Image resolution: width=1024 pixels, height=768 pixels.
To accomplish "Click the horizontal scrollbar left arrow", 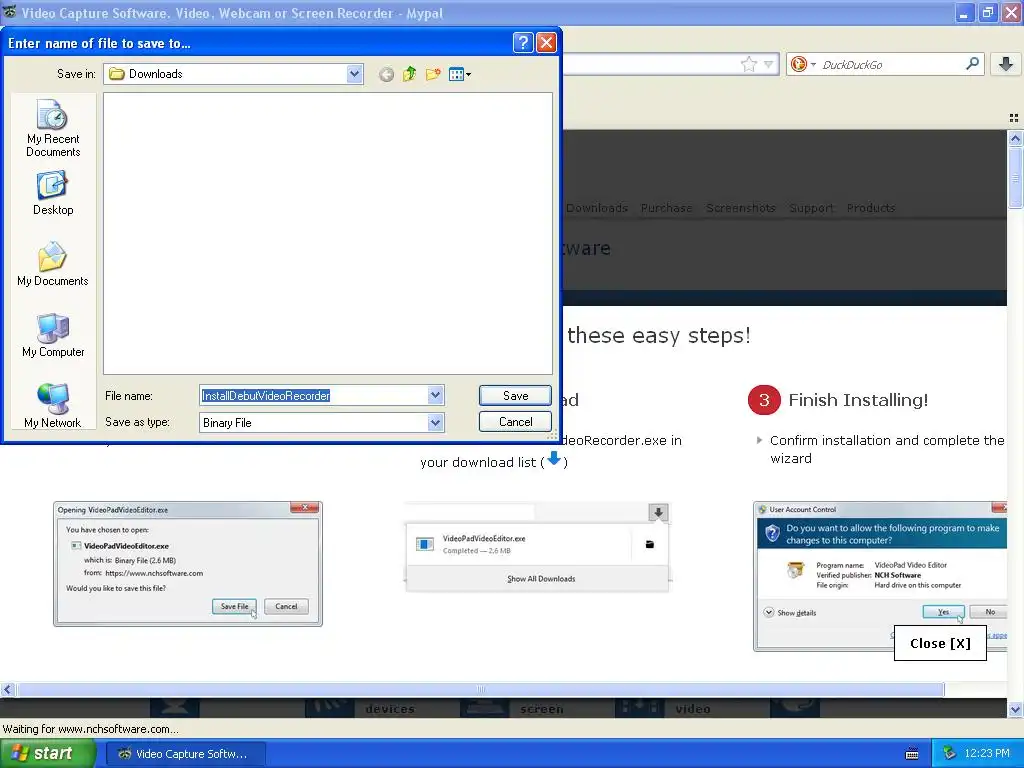I will click(8, 690).
